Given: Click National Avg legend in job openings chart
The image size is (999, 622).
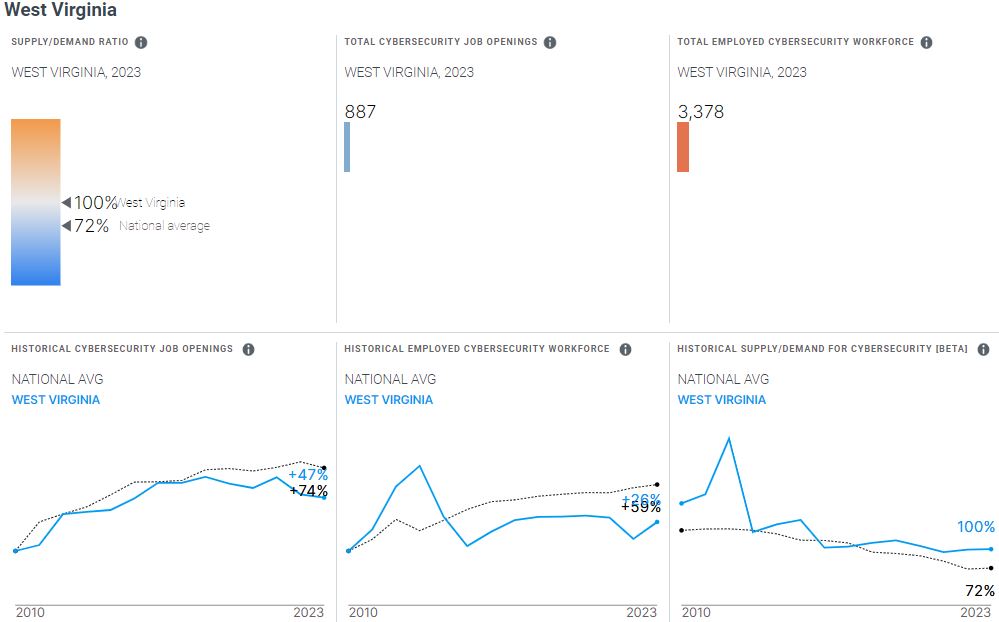Looking at the screenshot, I should (x=57, y=379).
